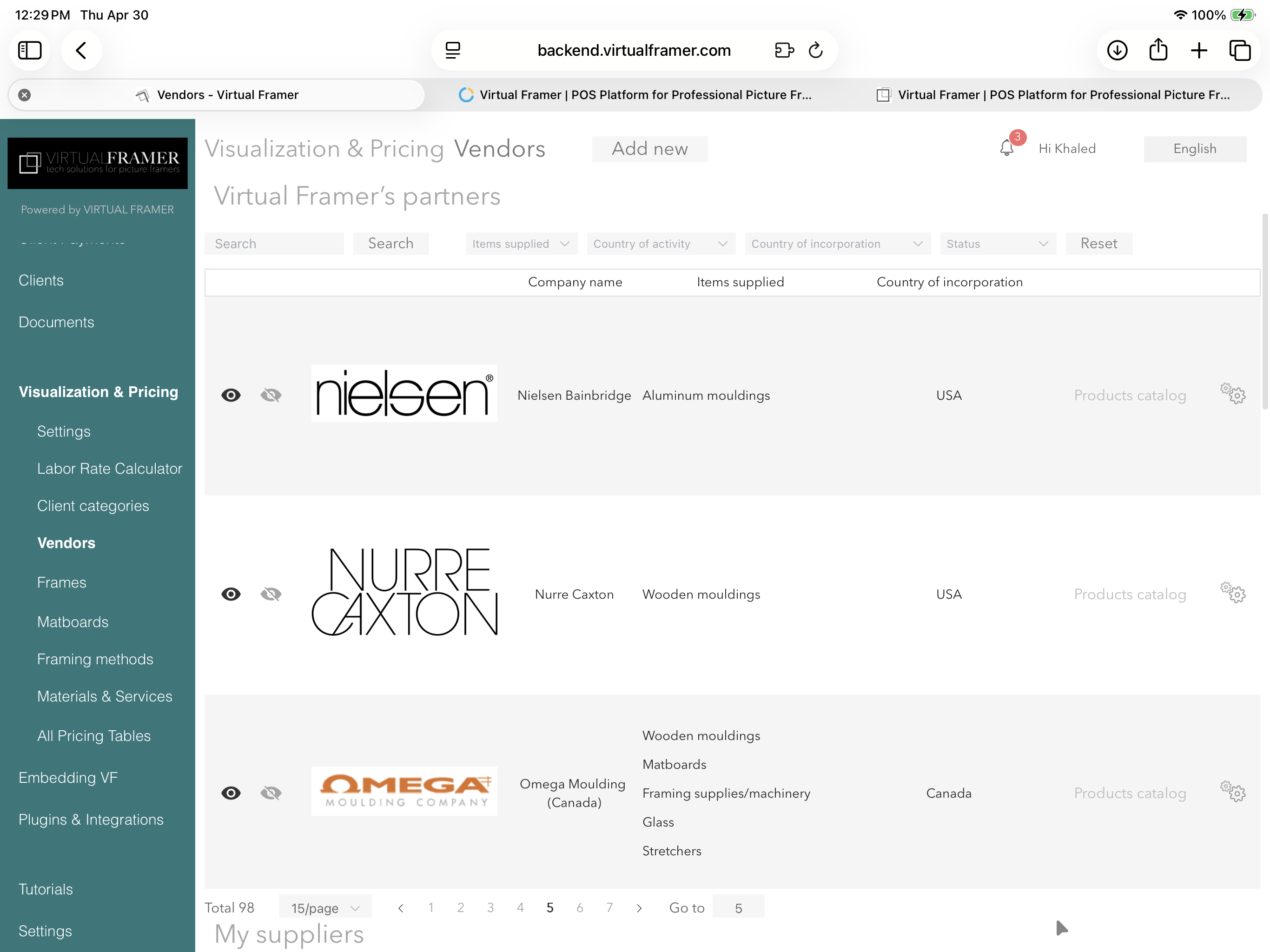Open Frames in the sidebar
The height and width of the screenshot is (952, 1270).
pos(61,582)
